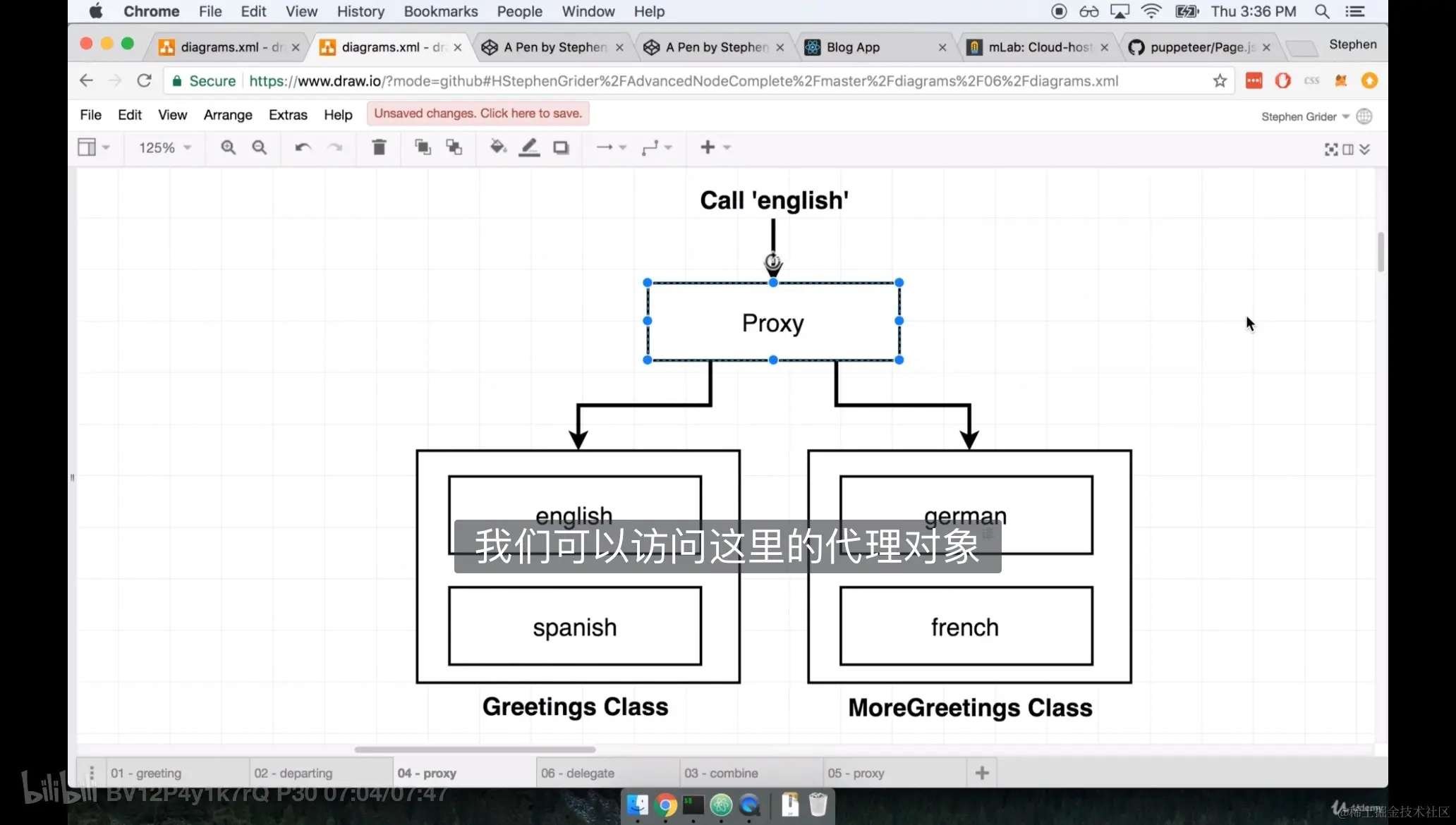Open the Arrange menu

click(x=227, y=115)
